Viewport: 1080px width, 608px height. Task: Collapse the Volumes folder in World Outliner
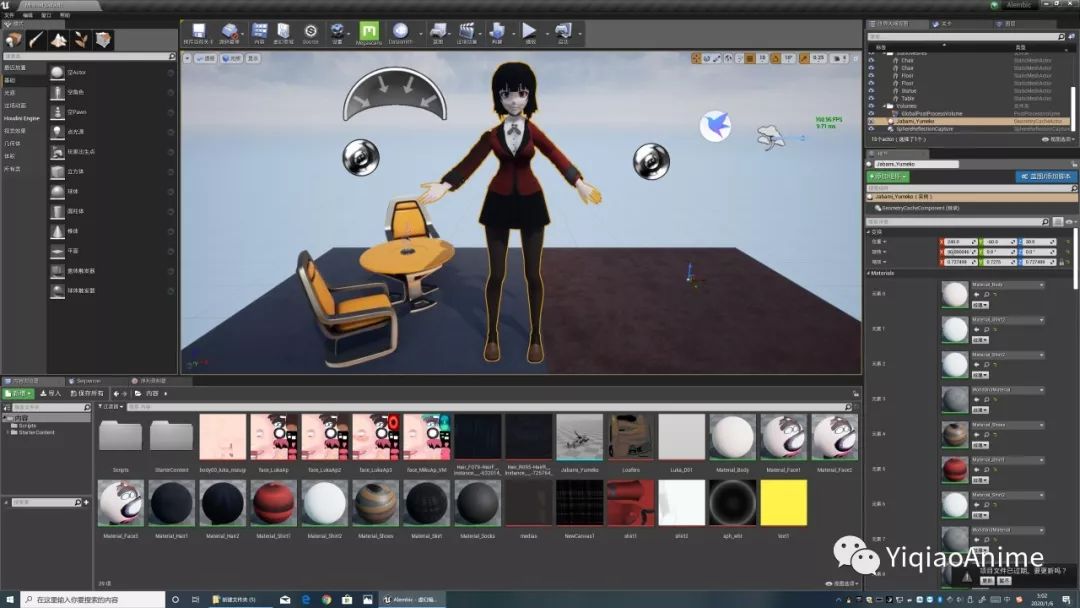coord(884,105)
